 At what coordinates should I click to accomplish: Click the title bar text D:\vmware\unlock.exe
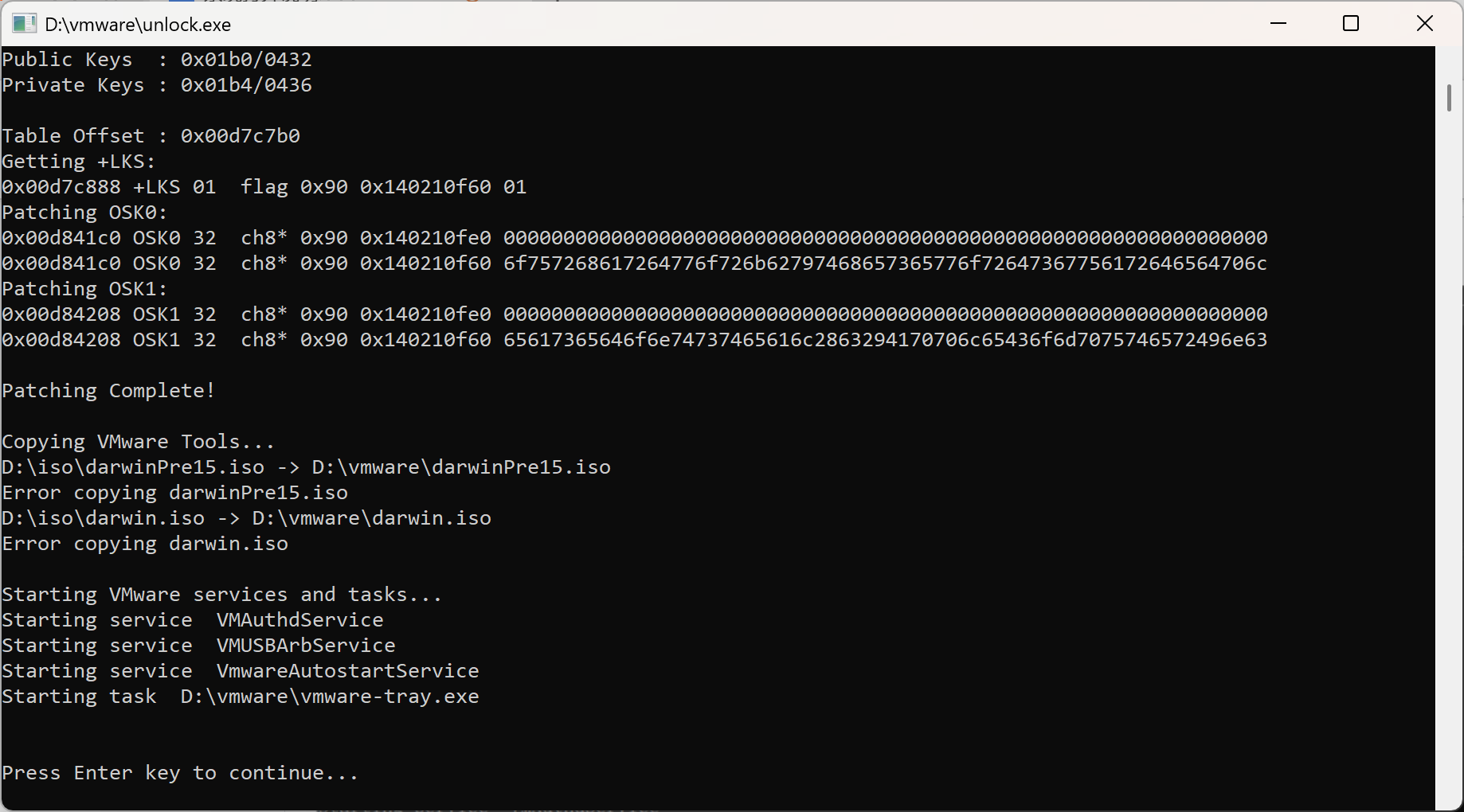[137, 25]
